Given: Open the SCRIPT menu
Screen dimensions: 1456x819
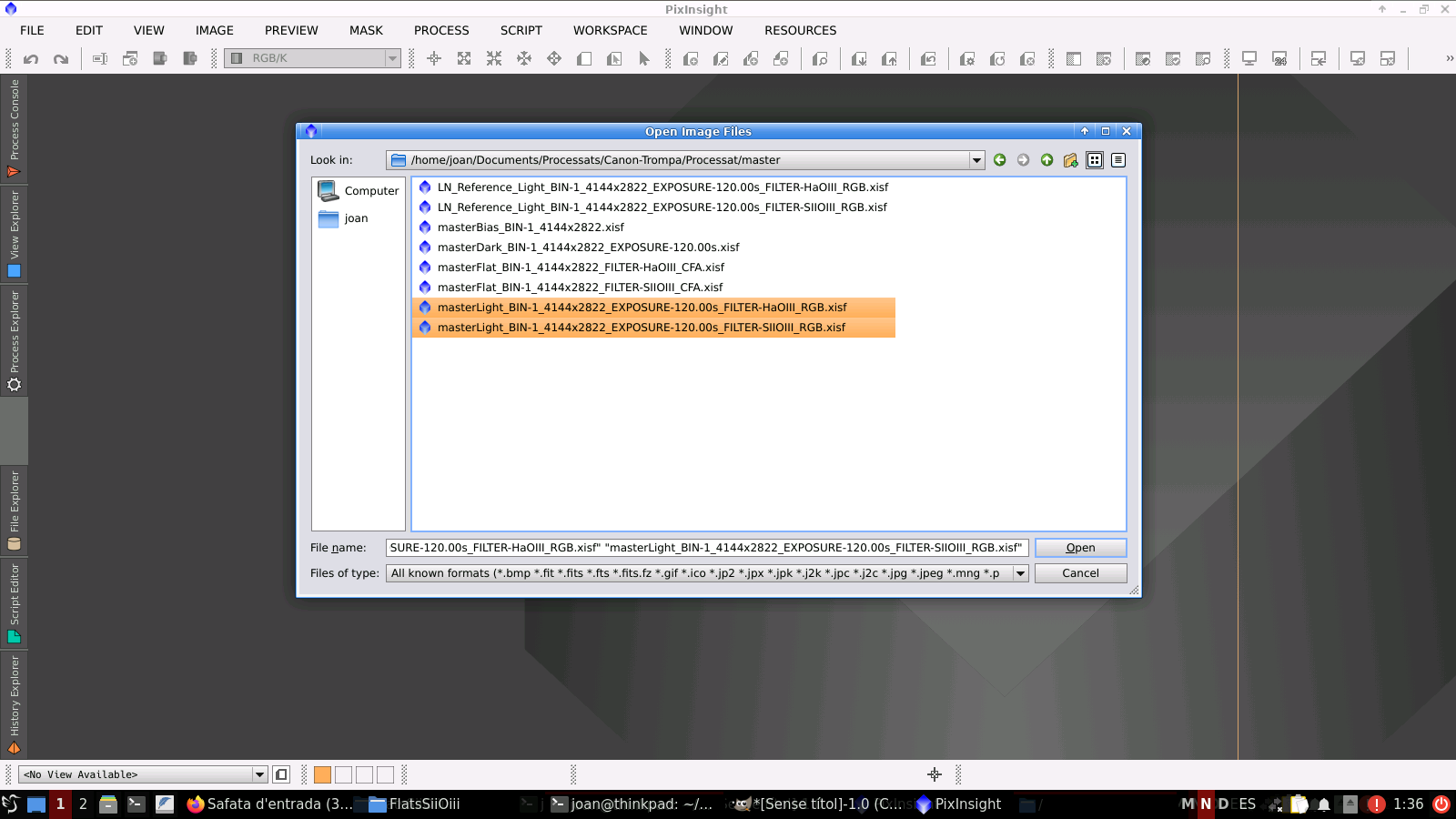Looking at the screenshot, I should coord(521,30).
